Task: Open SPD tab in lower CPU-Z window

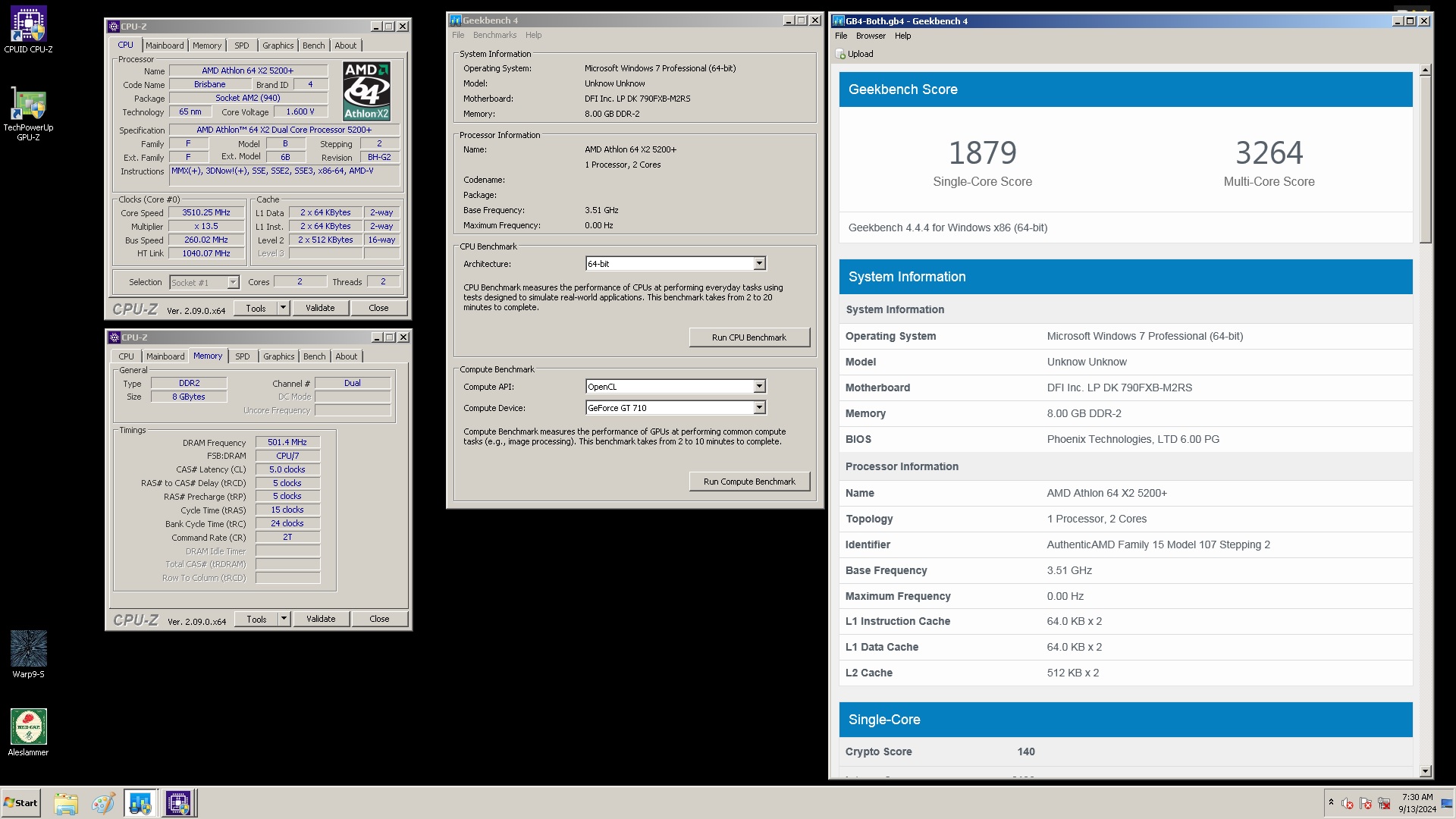Action: (x=243, y=356)
